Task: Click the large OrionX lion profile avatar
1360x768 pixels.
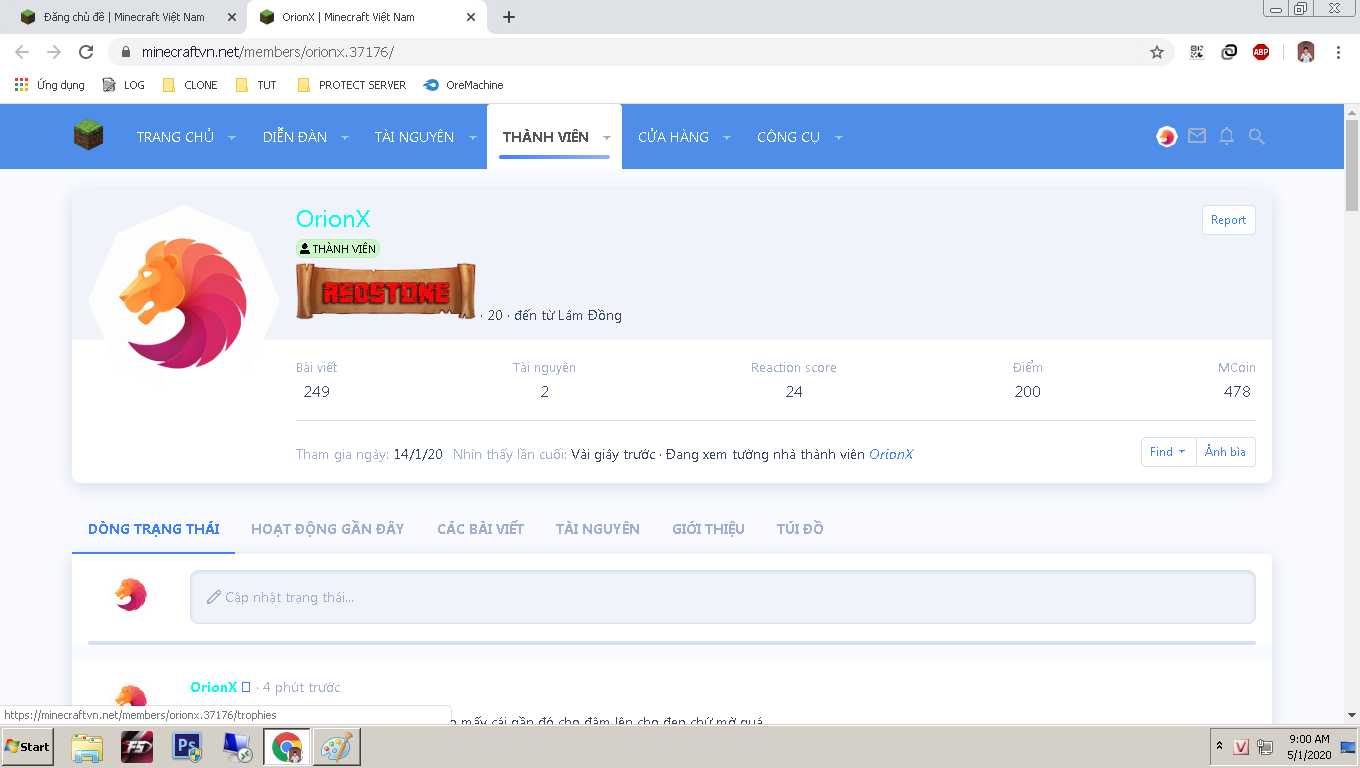Action: click(182, 300)
